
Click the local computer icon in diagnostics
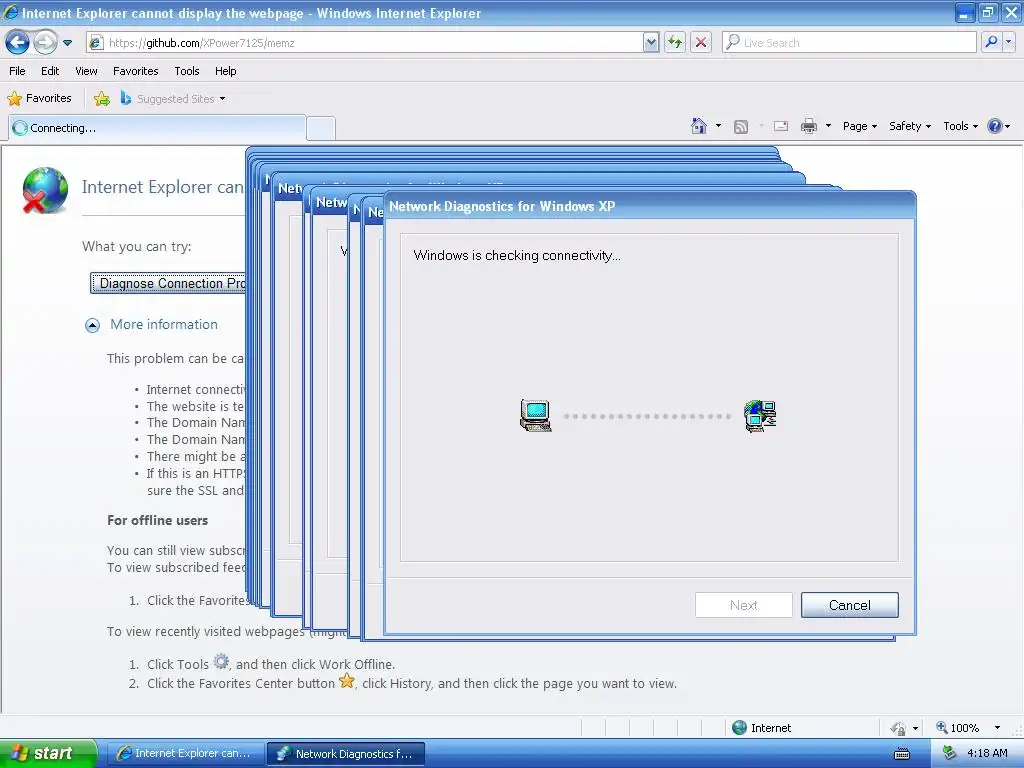[x=536, y=416]
